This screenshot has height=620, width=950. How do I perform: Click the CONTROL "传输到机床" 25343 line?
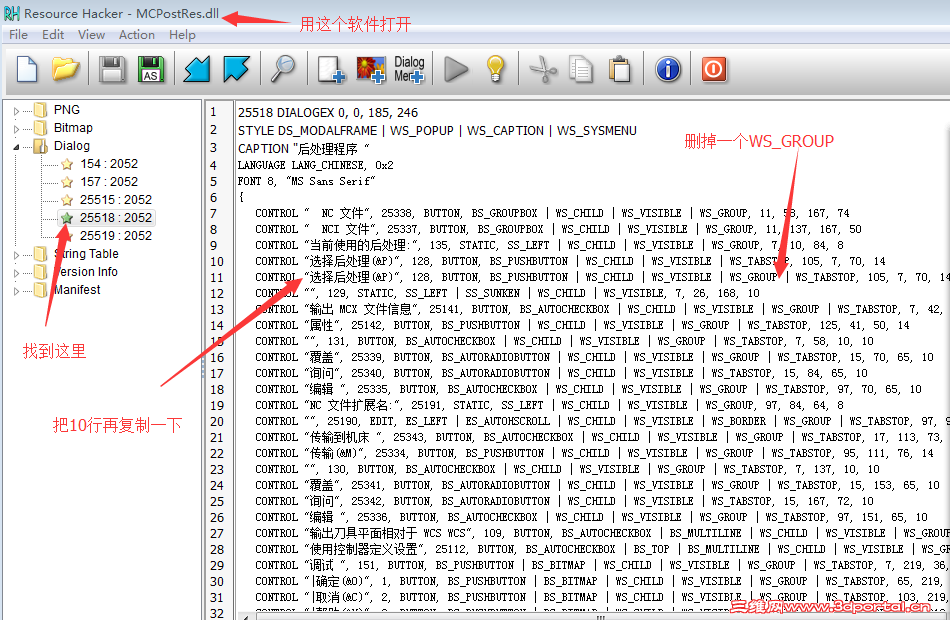click(x=602, y=438)
